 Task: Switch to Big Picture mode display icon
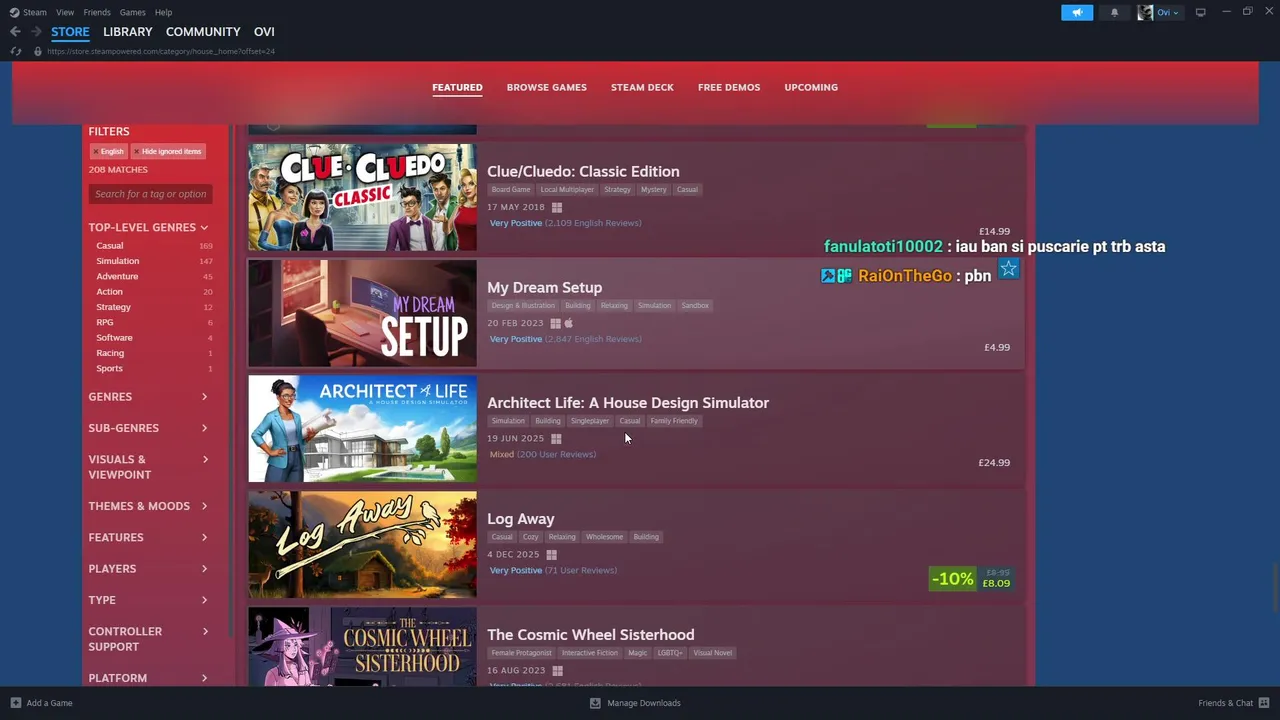click(1200, 12)
